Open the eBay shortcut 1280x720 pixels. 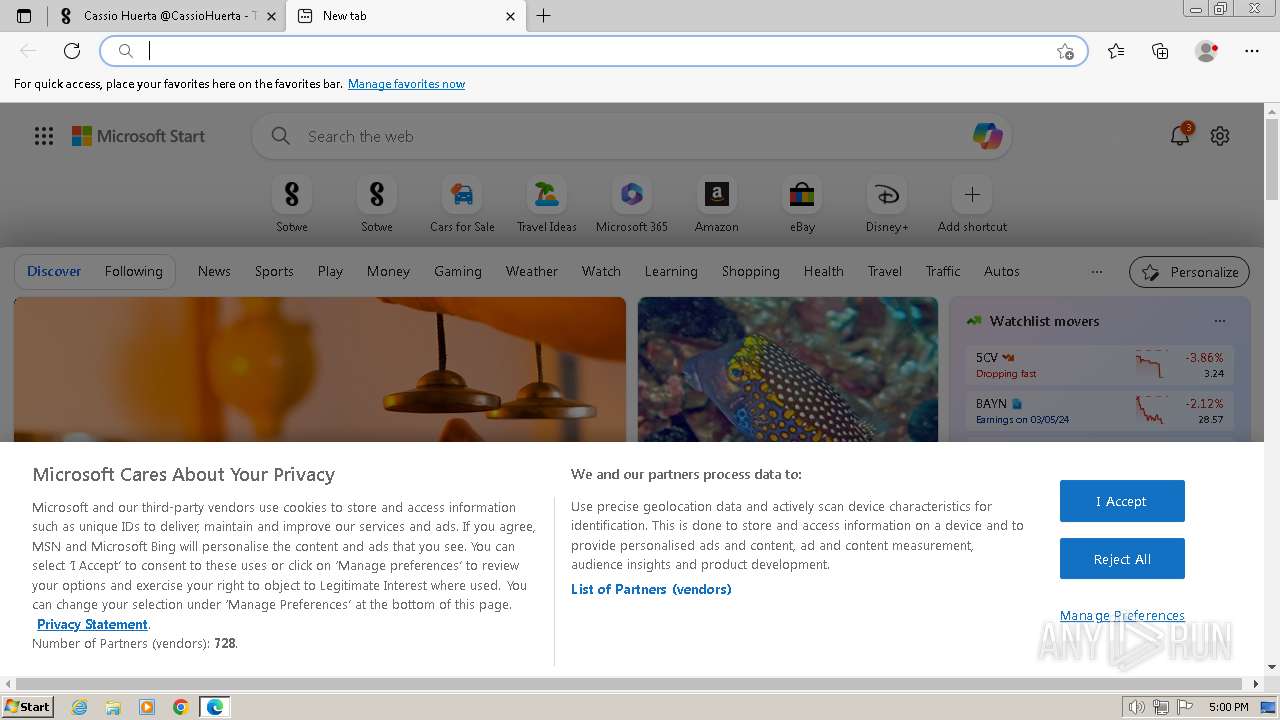(x=802, y=204)
